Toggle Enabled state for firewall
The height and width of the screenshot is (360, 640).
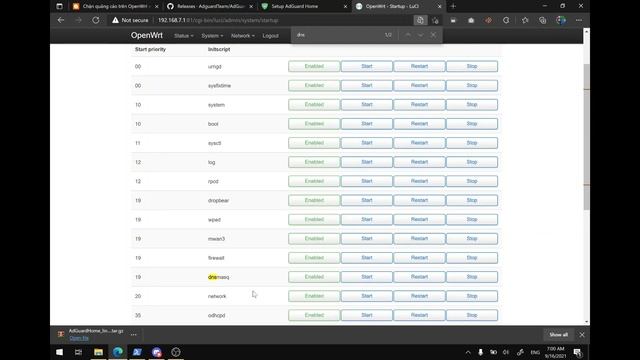[314, 258]
